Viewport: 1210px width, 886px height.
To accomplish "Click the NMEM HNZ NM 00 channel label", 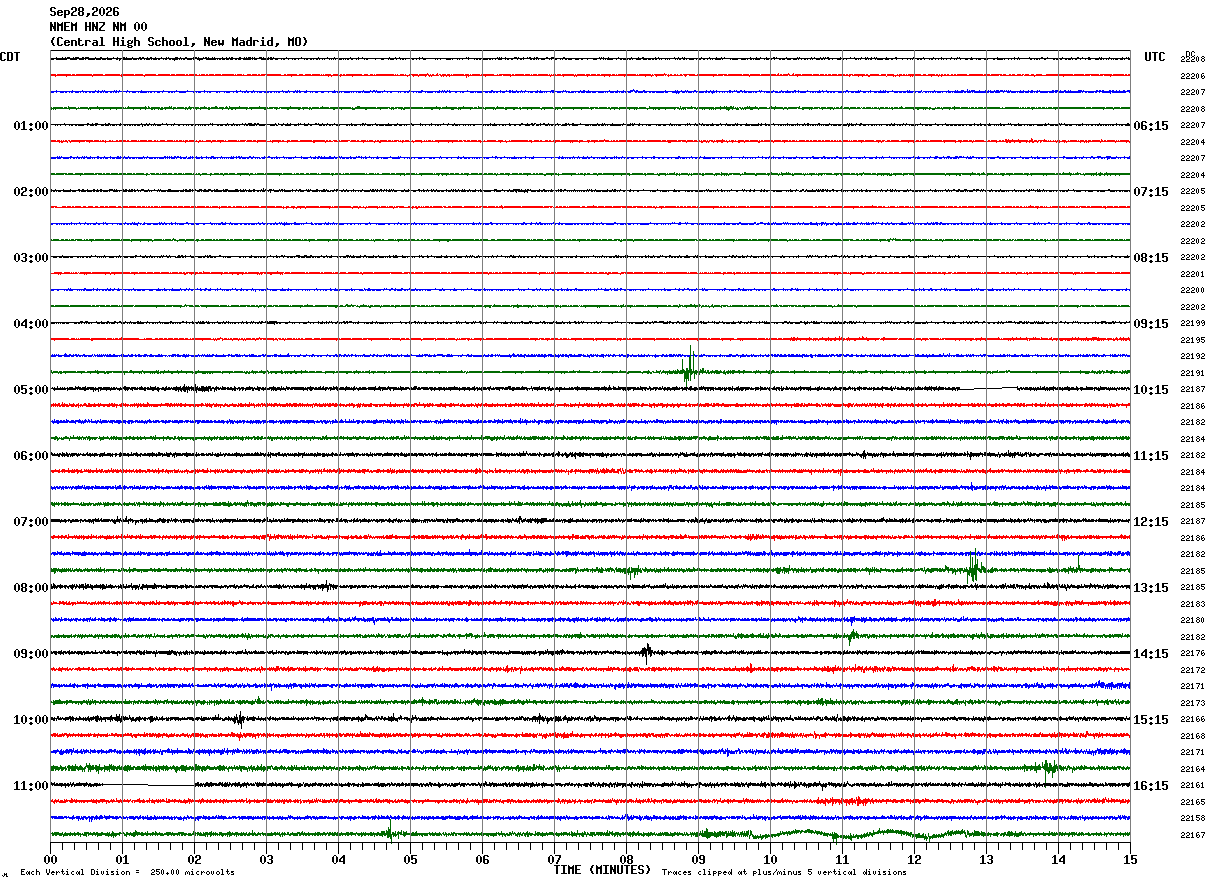I will click(x=98, y=27).
